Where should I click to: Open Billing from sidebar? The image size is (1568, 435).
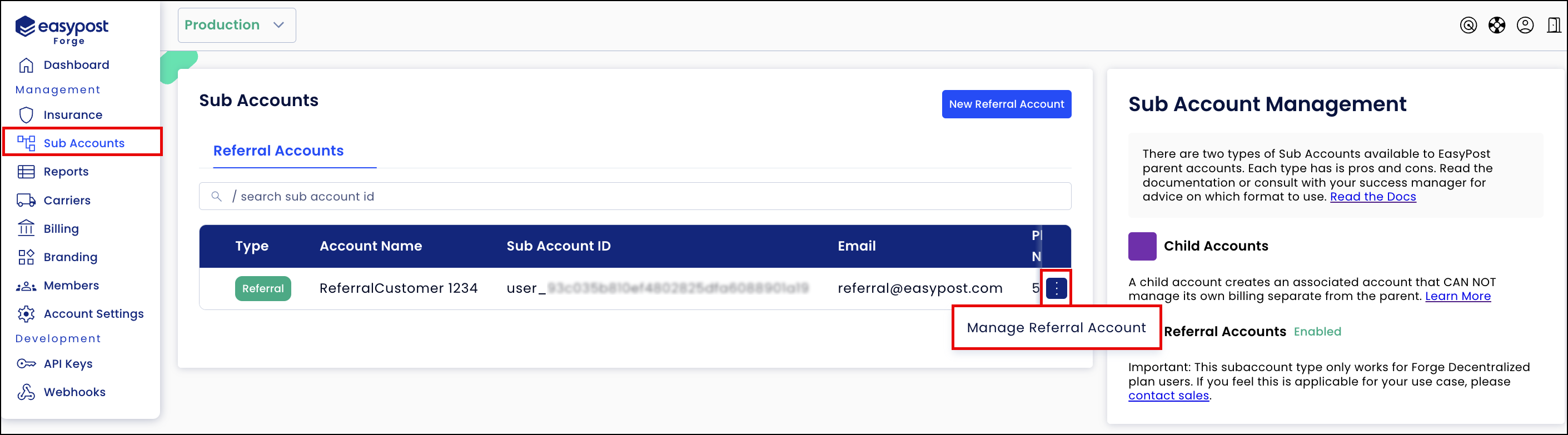tap(61, 229)
